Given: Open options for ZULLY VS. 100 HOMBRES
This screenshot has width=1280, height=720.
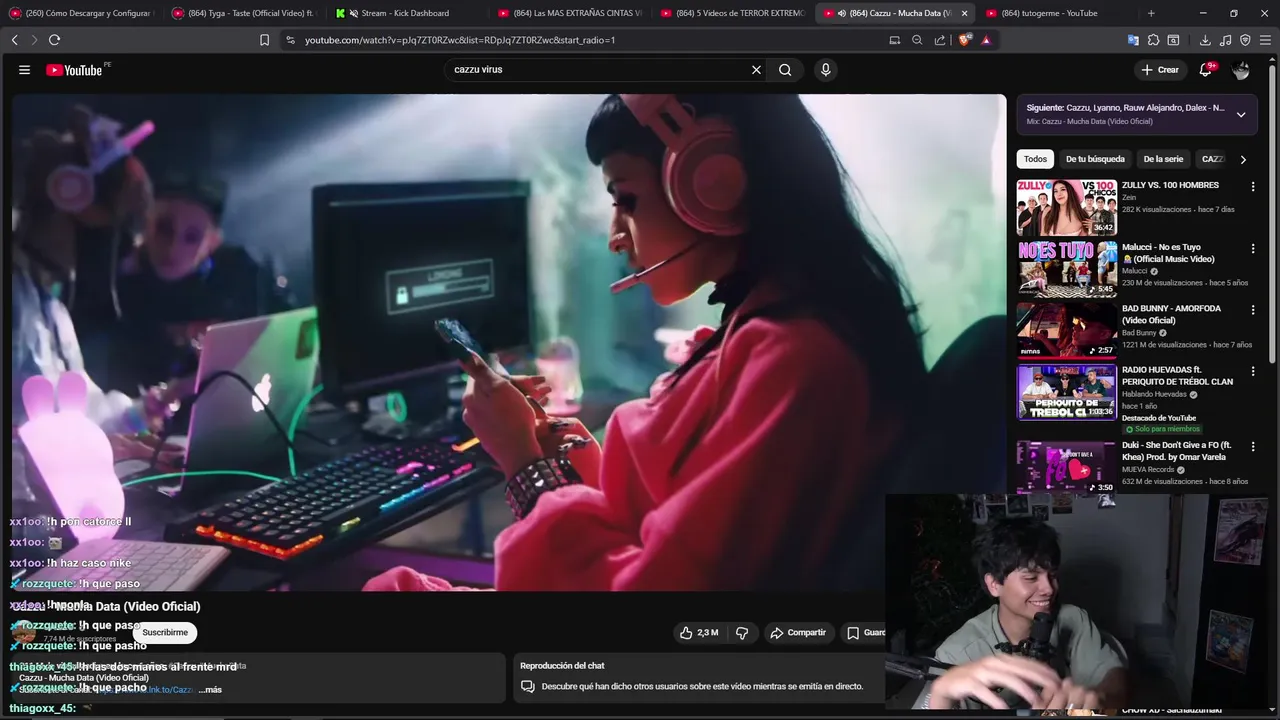Looking at the screenshot, I should 1252,186.
